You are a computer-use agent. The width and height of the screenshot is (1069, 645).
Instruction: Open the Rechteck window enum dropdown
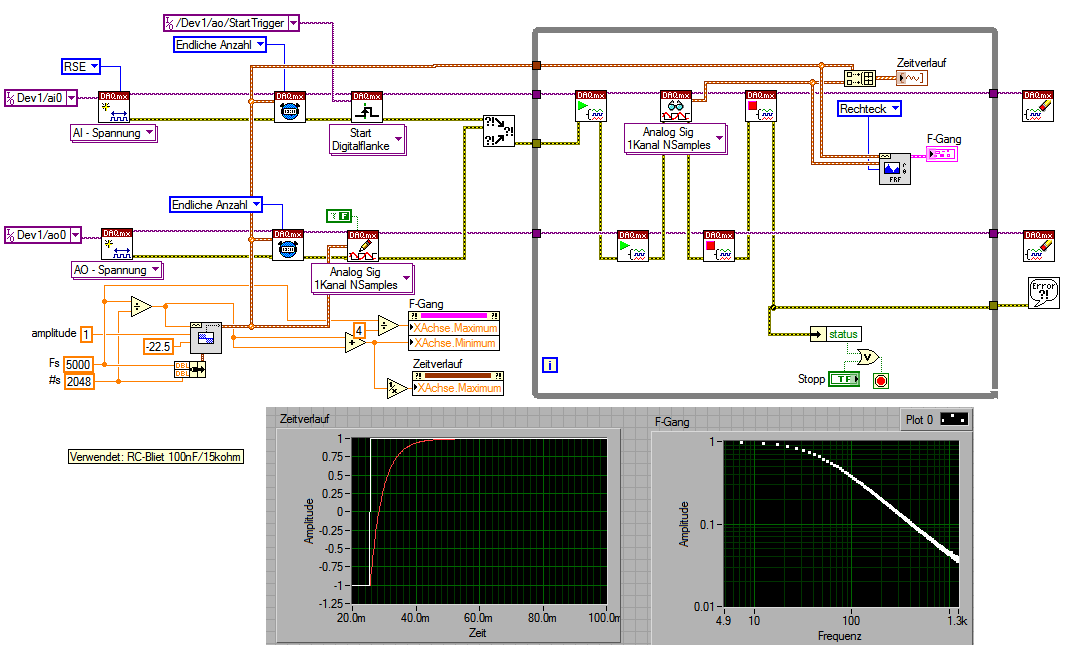pos(896,108)
